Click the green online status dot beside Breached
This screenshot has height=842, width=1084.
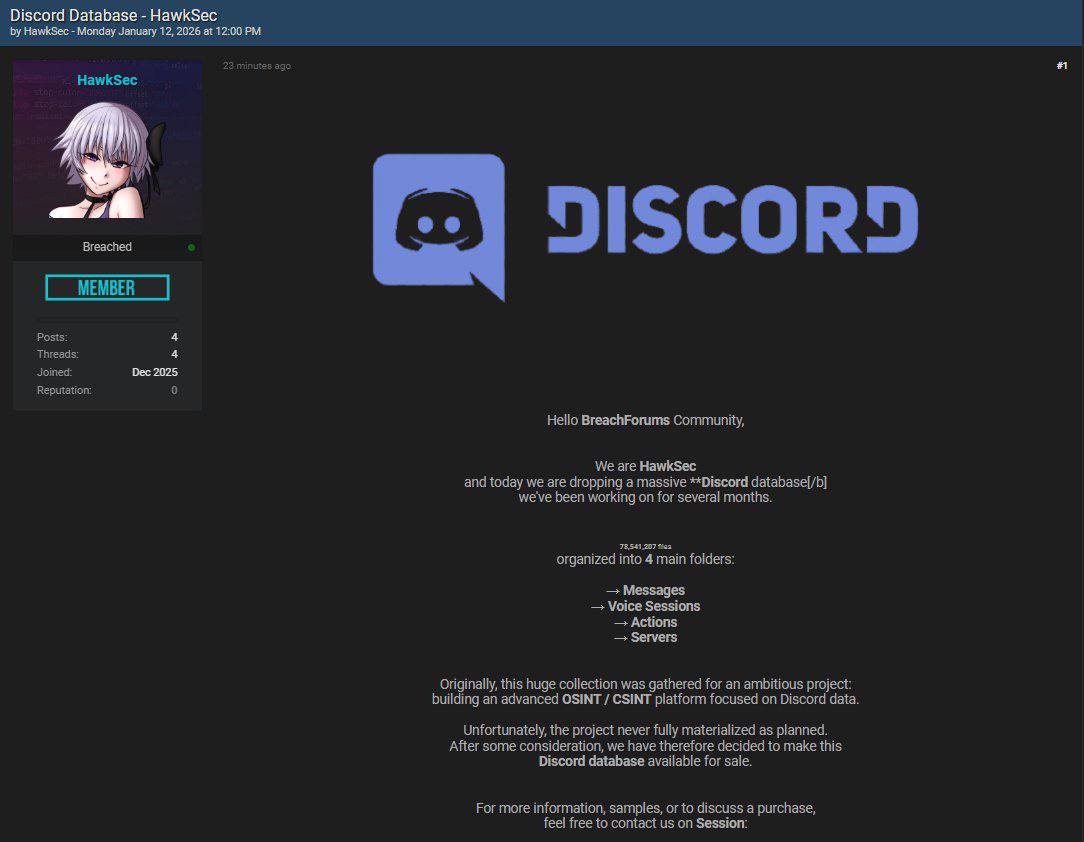click(191, 246)
